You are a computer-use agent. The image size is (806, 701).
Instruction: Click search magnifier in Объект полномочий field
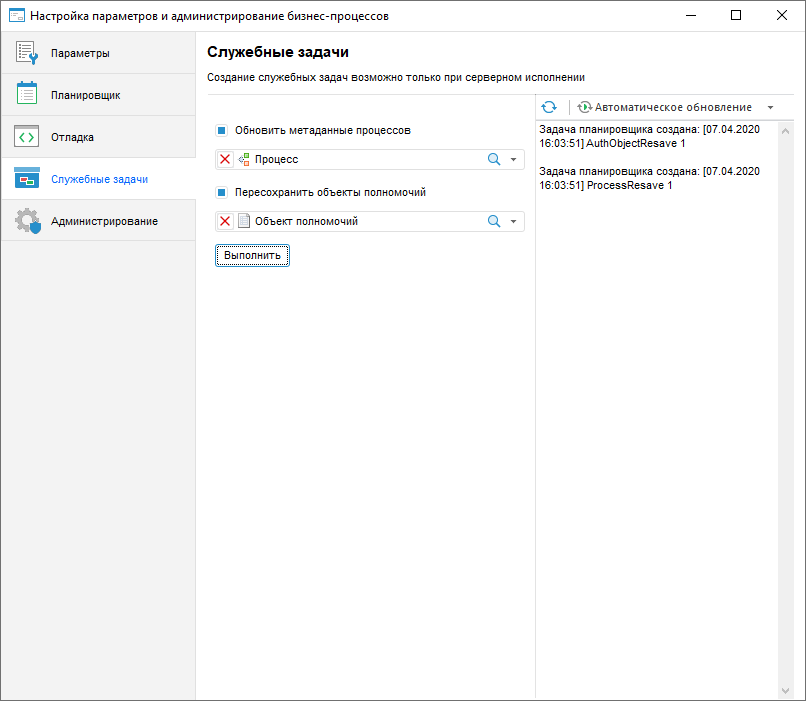(x=493, y=222)
